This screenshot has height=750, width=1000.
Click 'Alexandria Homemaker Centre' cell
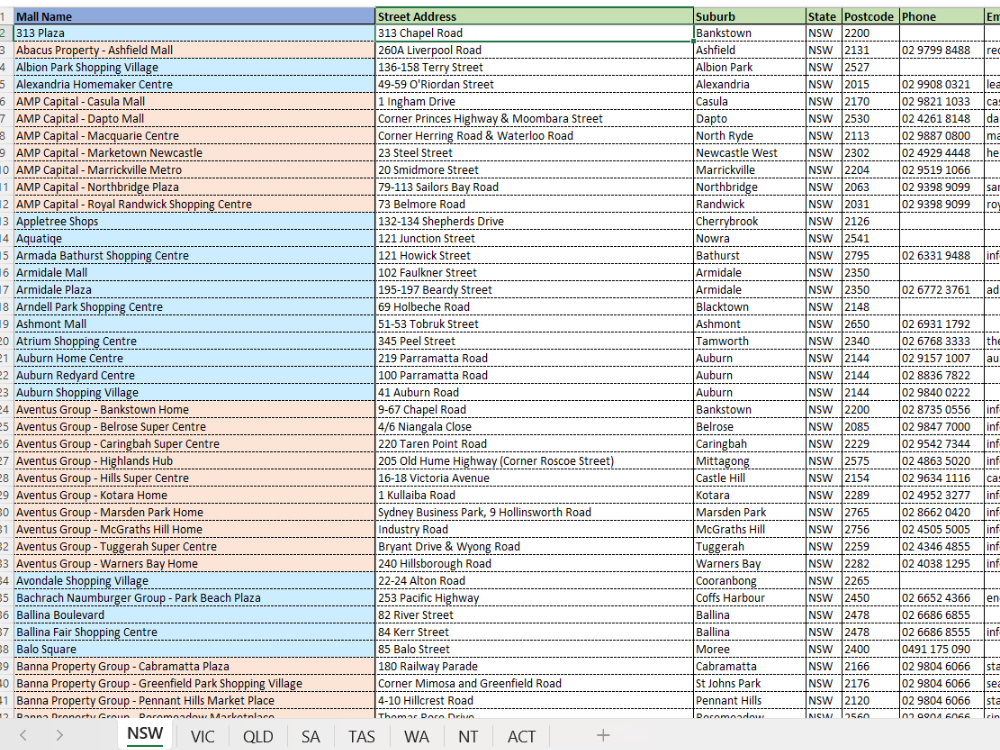coord(195,84)
